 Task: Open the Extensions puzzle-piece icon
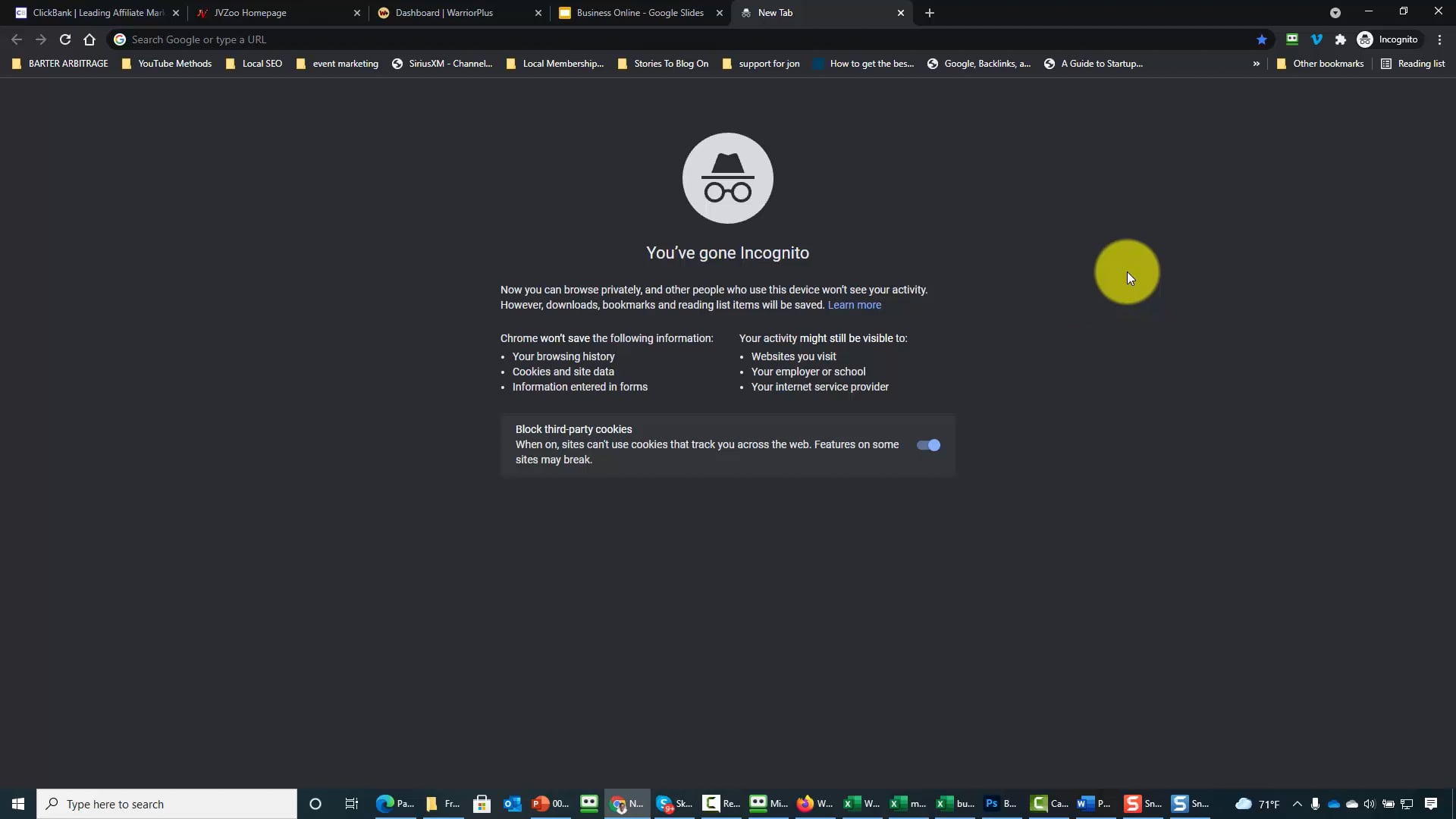1341,39
